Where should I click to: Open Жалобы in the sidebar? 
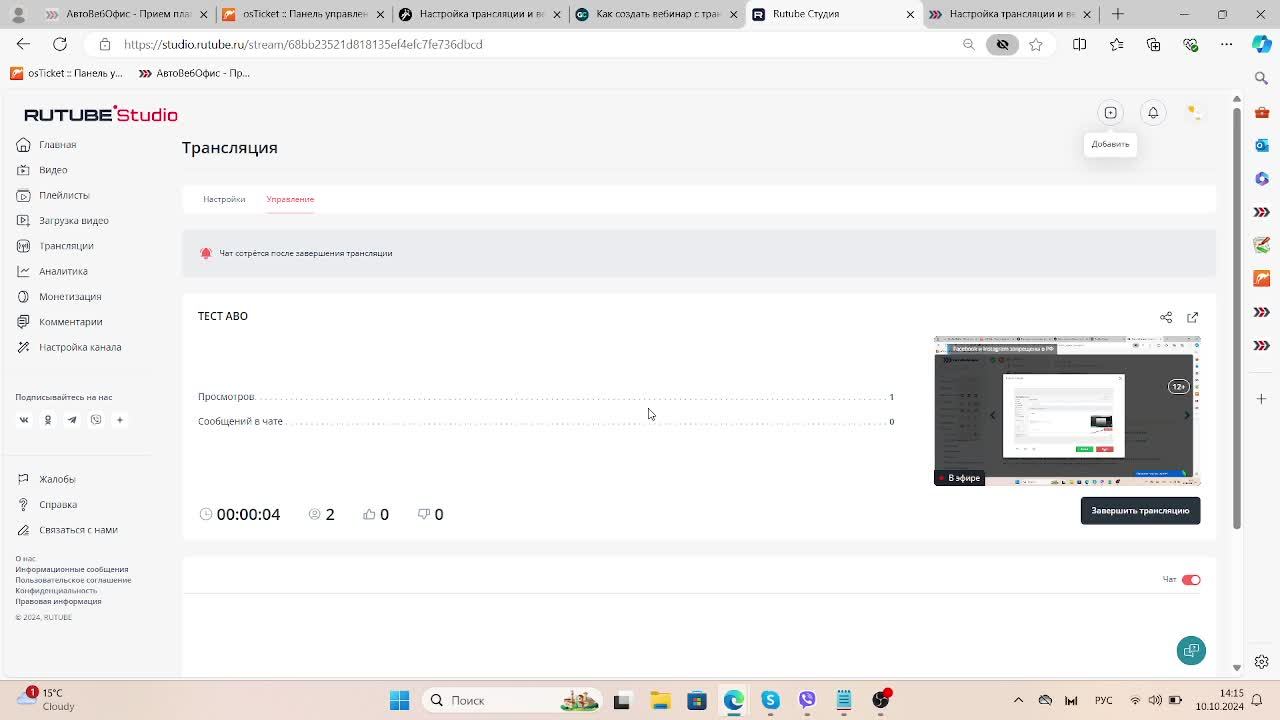coord(46,479)
